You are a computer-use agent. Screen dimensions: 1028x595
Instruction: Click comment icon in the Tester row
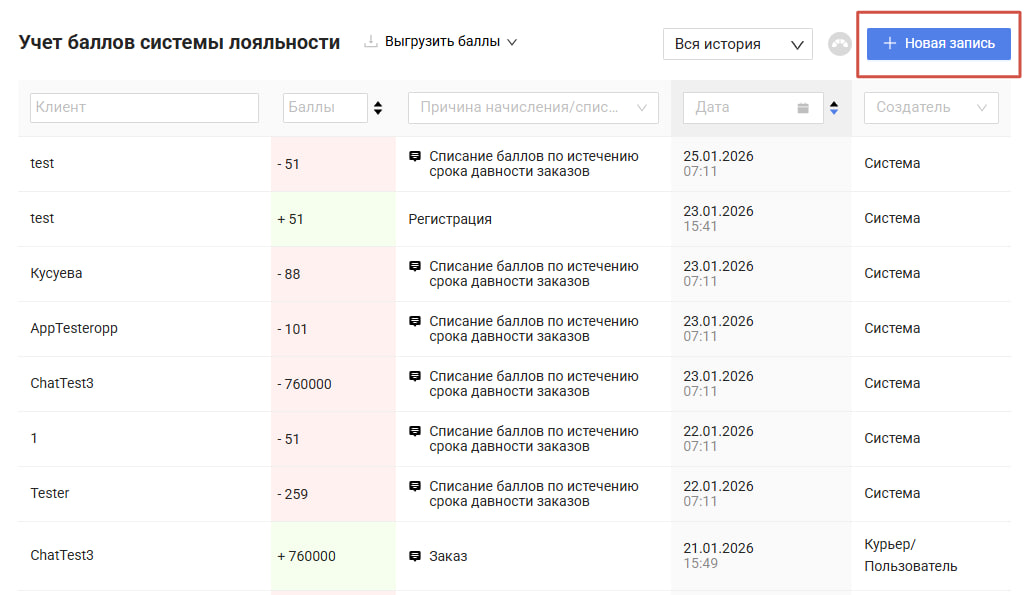(x=415, y=487)
